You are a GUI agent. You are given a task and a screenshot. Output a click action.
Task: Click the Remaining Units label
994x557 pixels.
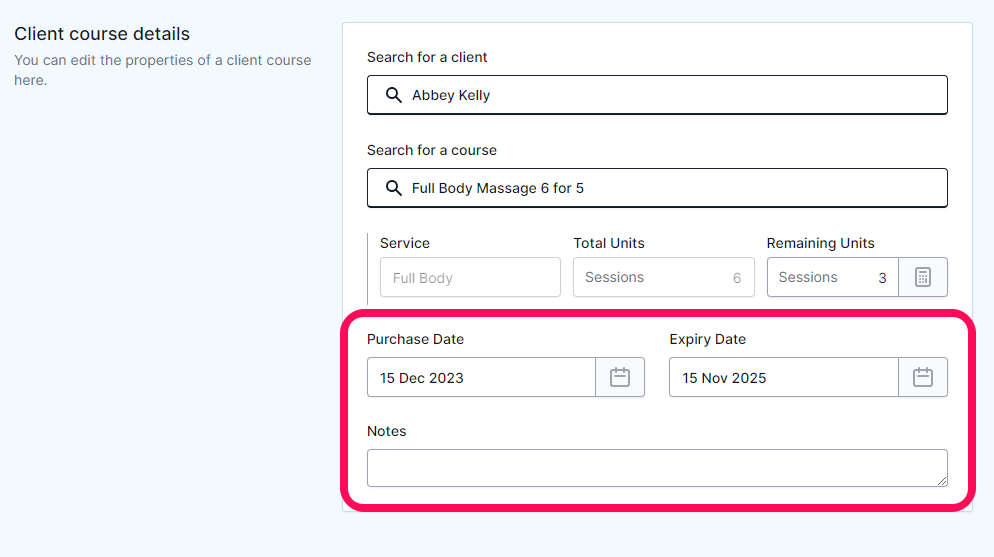pos(820,243)
